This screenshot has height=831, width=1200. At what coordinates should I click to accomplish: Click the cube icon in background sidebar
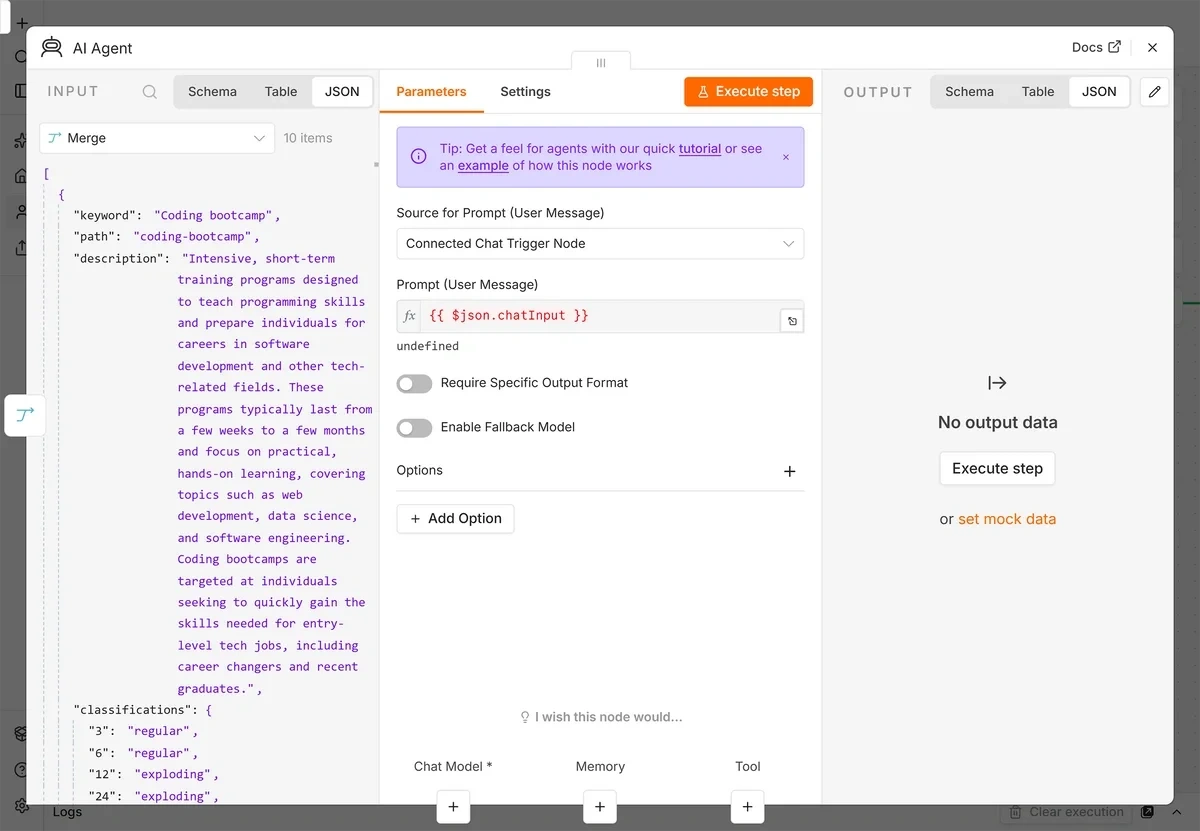[21, 734]
